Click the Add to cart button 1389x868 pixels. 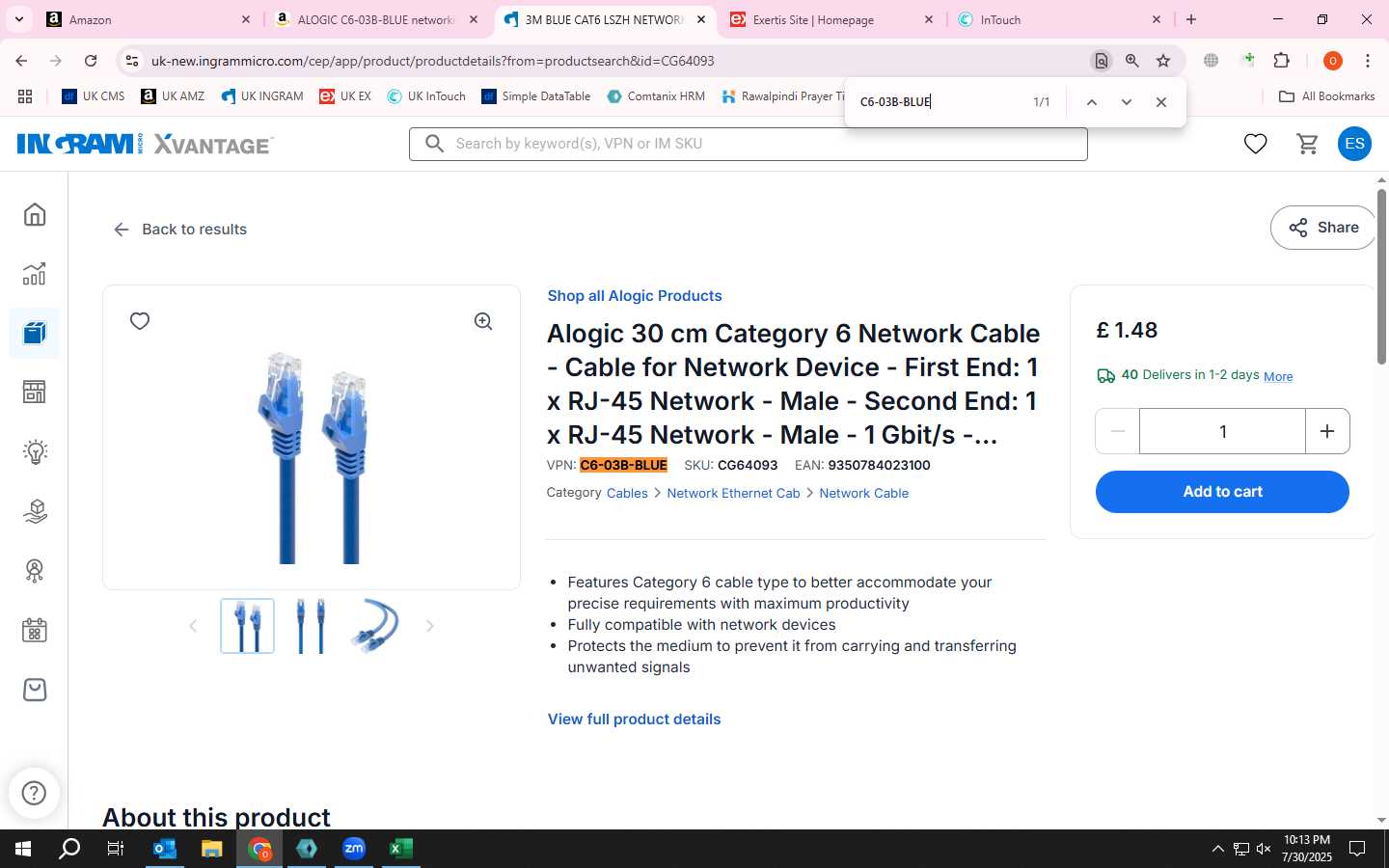pyautogui.click(x=1222, y=492)
